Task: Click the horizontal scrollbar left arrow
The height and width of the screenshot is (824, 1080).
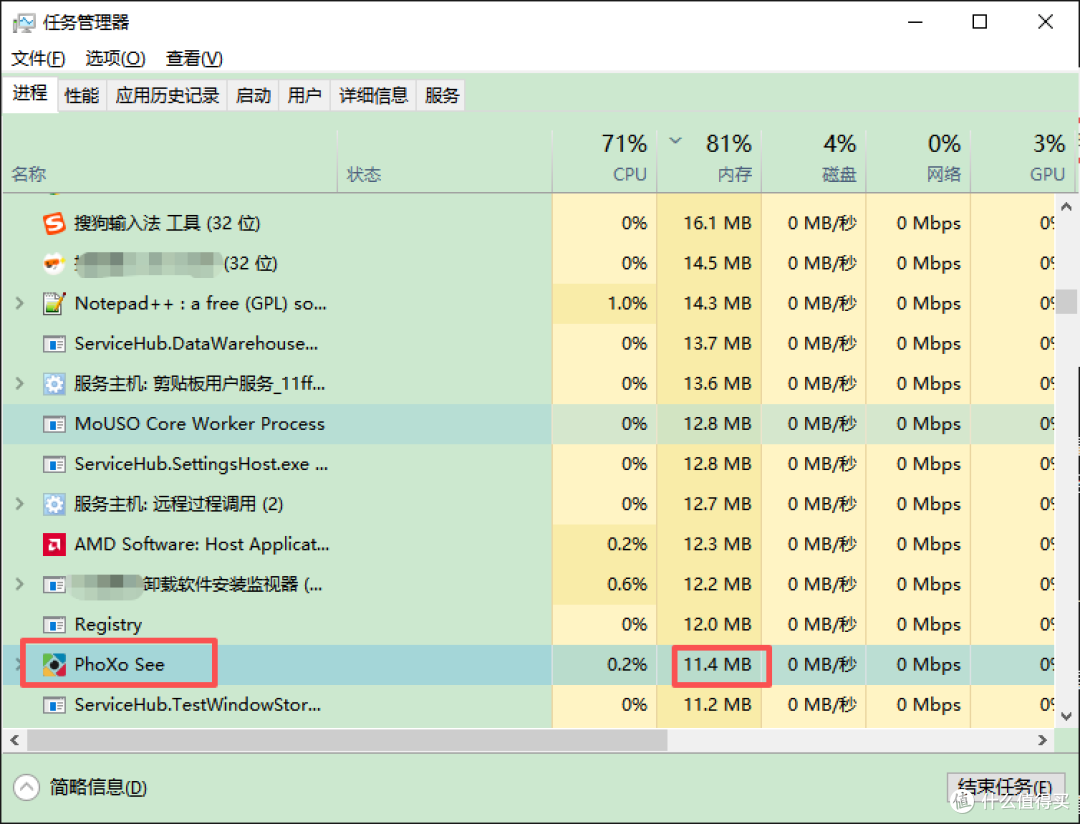Action: 14,741
